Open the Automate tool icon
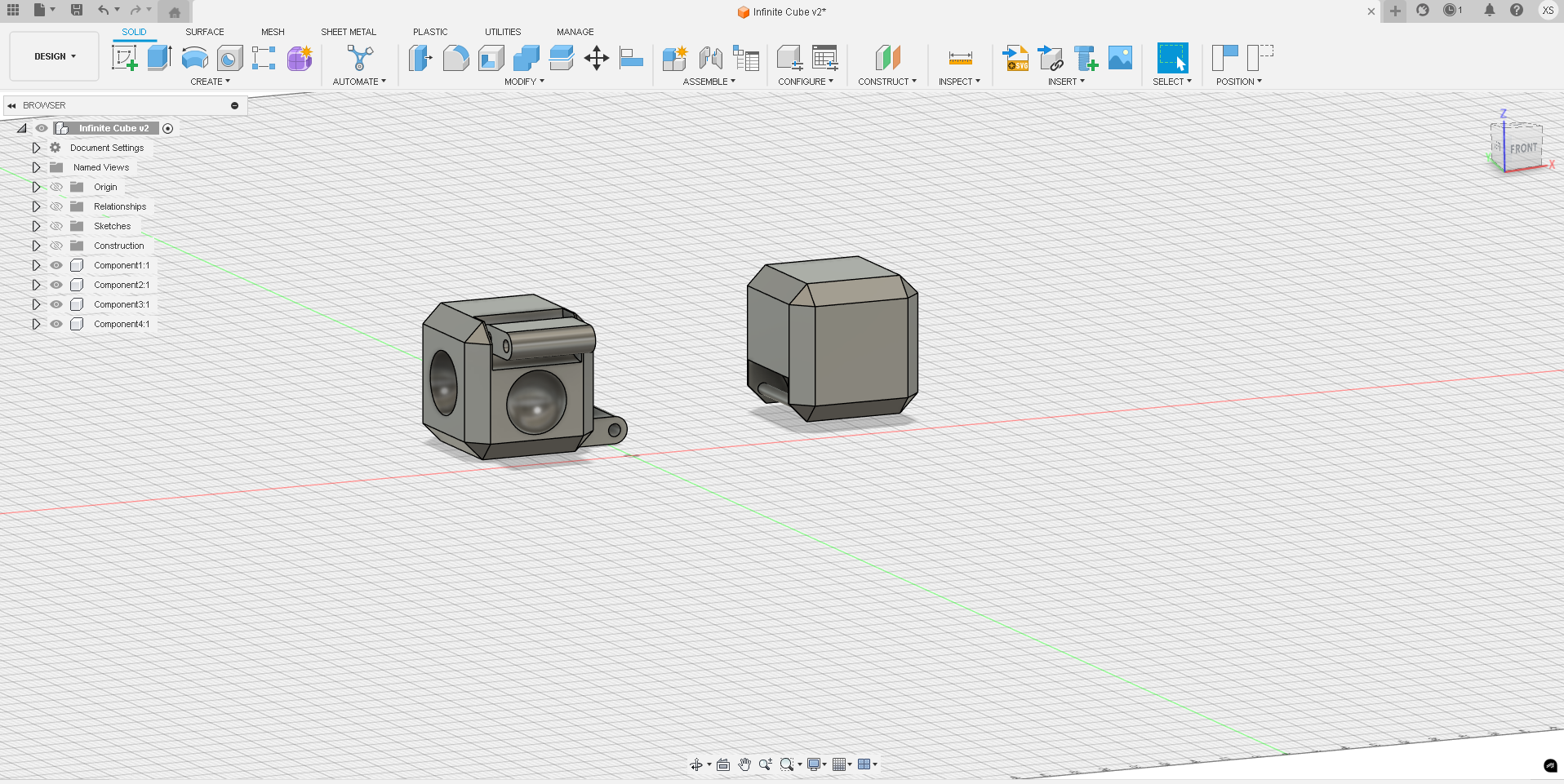Screen dimensions: 1564x784 360,58
